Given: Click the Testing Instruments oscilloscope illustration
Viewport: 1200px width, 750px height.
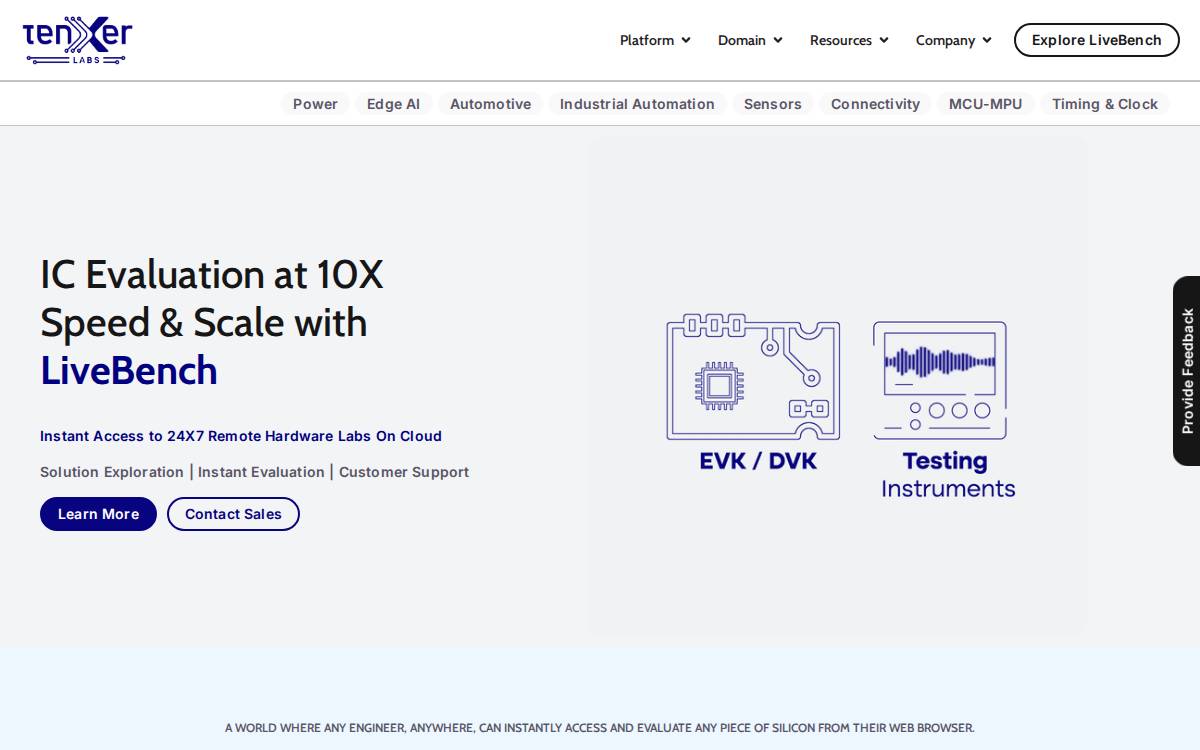Looking at the screenshot, I should click(x=940, y=380).
